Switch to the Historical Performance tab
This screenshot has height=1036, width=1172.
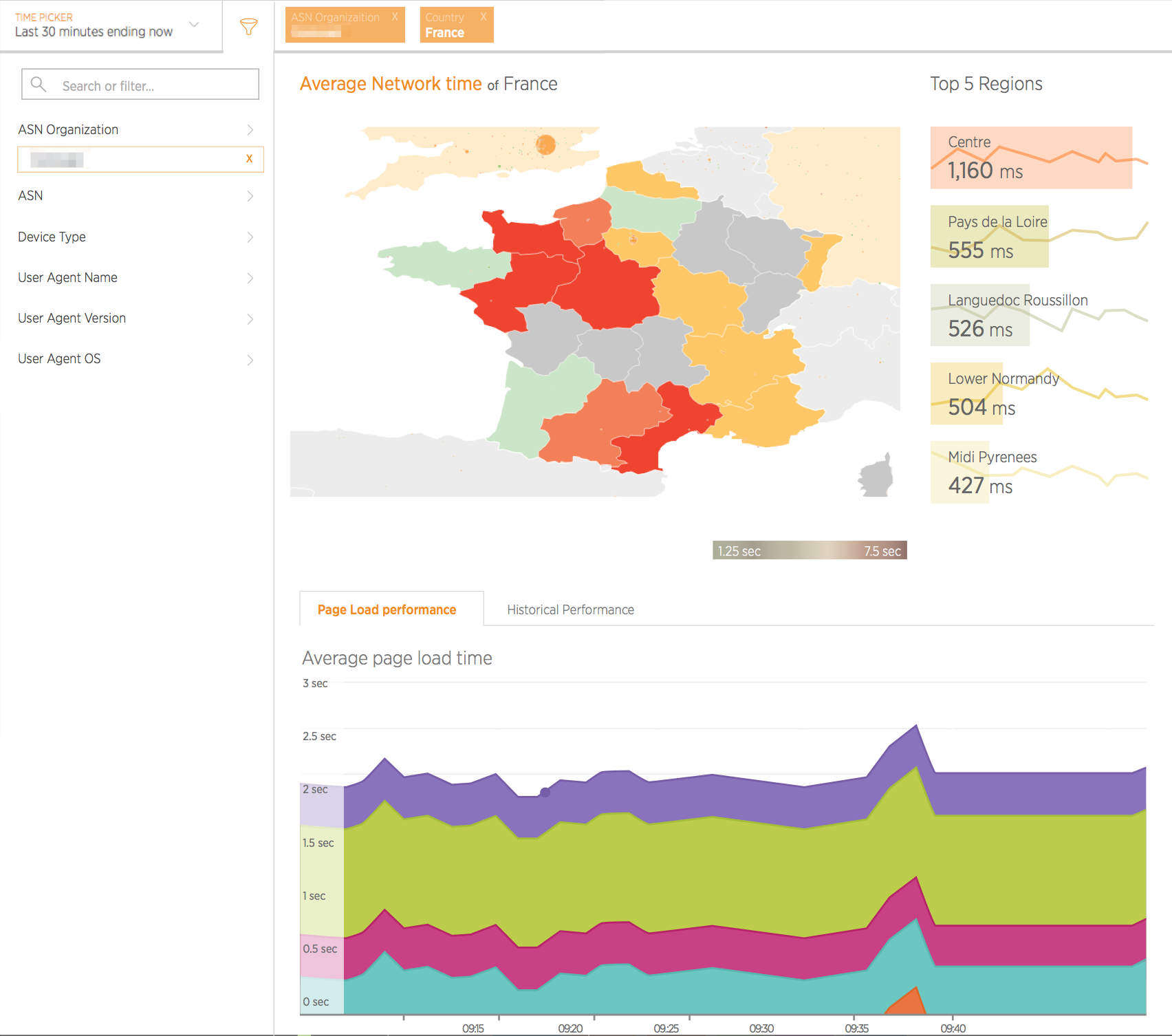[x=570, y=609]
